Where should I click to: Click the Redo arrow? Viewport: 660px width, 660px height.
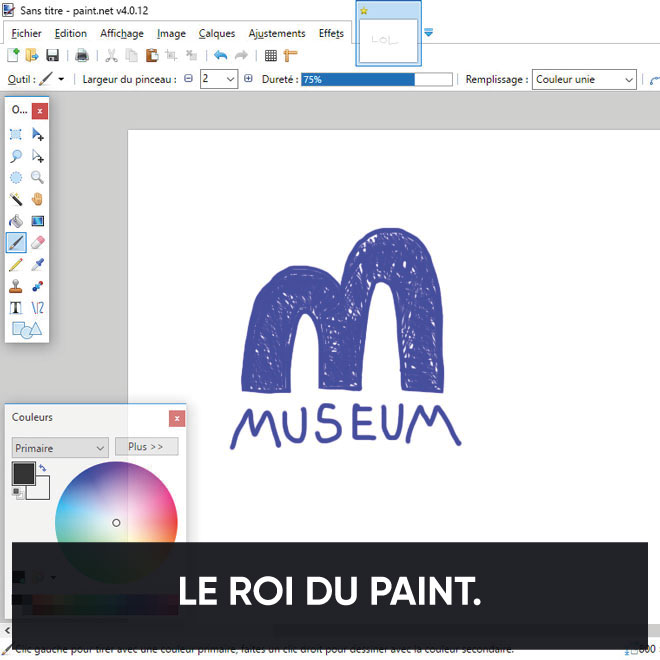click(241, 55)
